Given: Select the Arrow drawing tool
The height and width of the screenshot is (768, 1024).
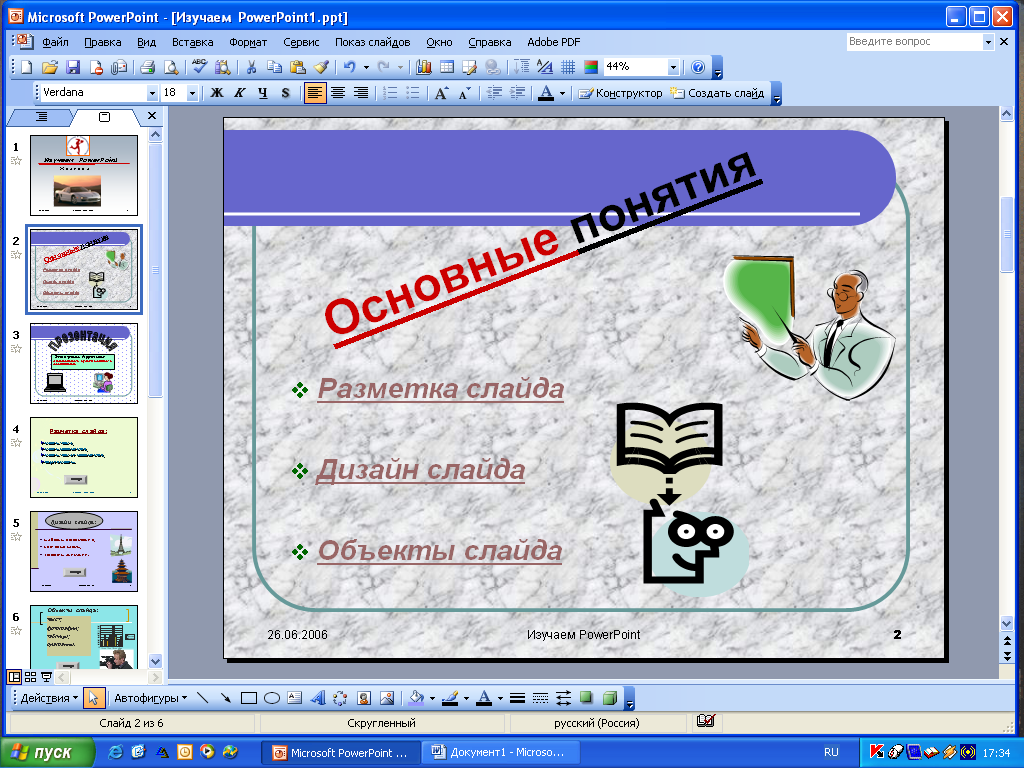Looking at the screenshot, I should [225, 698].
